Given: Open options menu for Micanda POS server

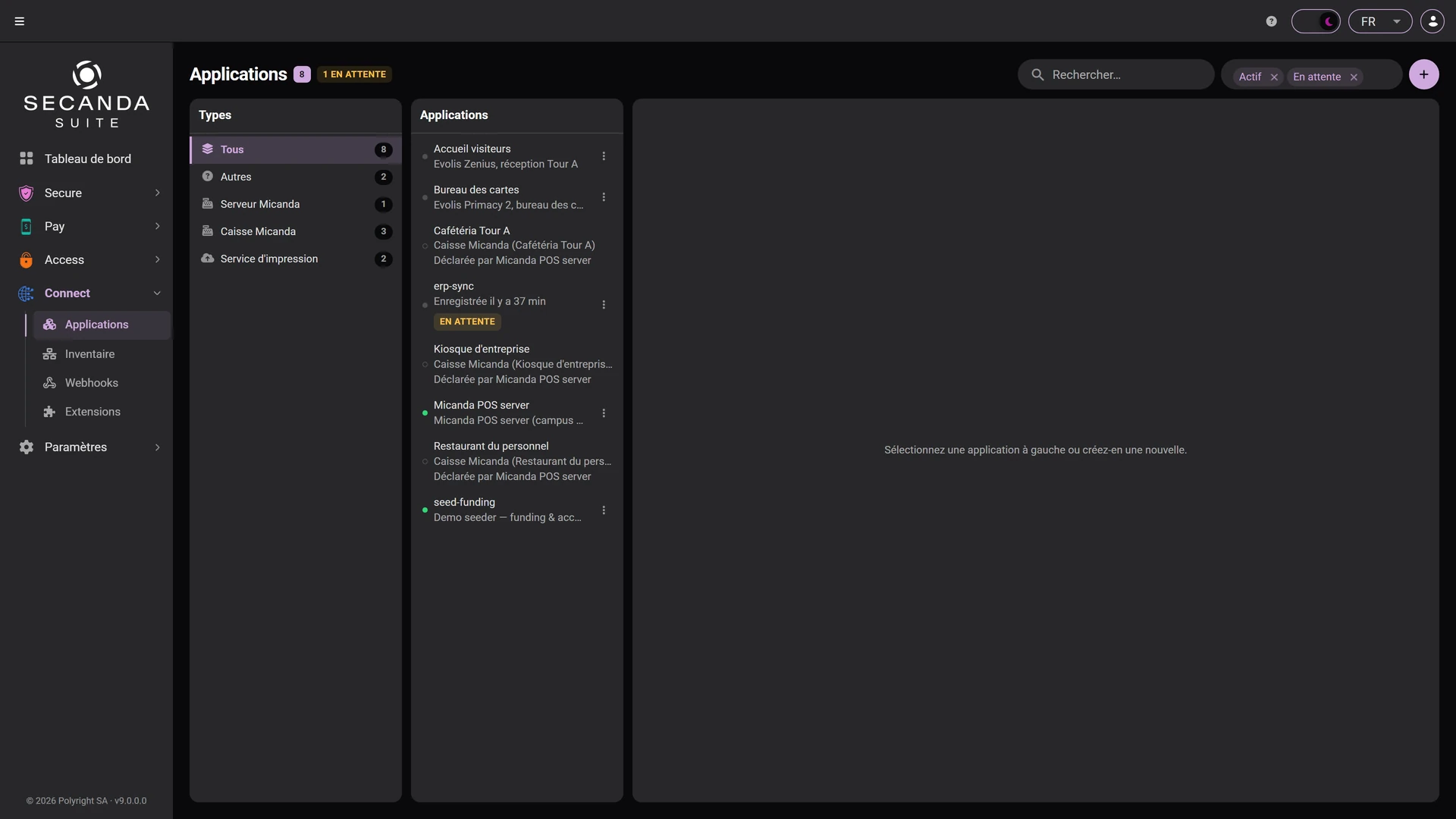Looking at the screenshot, I should pyautogui.click(x=604, y=413).
